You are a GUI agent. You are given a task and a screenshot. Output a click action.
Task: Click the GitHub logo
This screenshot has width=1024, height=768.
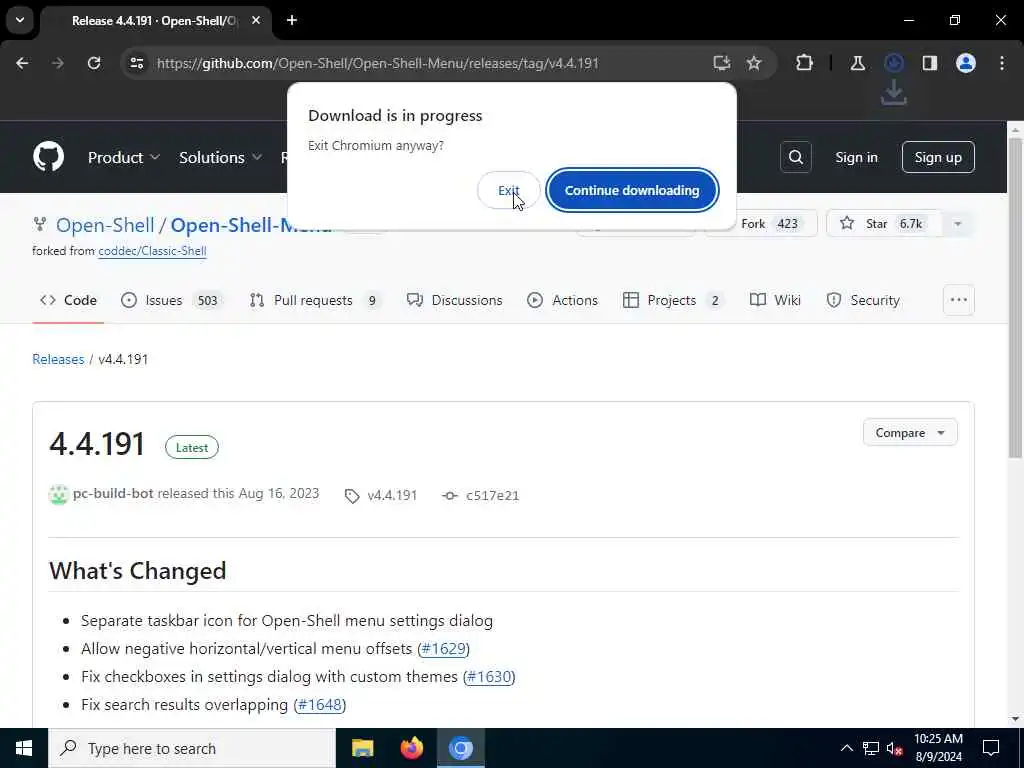[48, 157]
